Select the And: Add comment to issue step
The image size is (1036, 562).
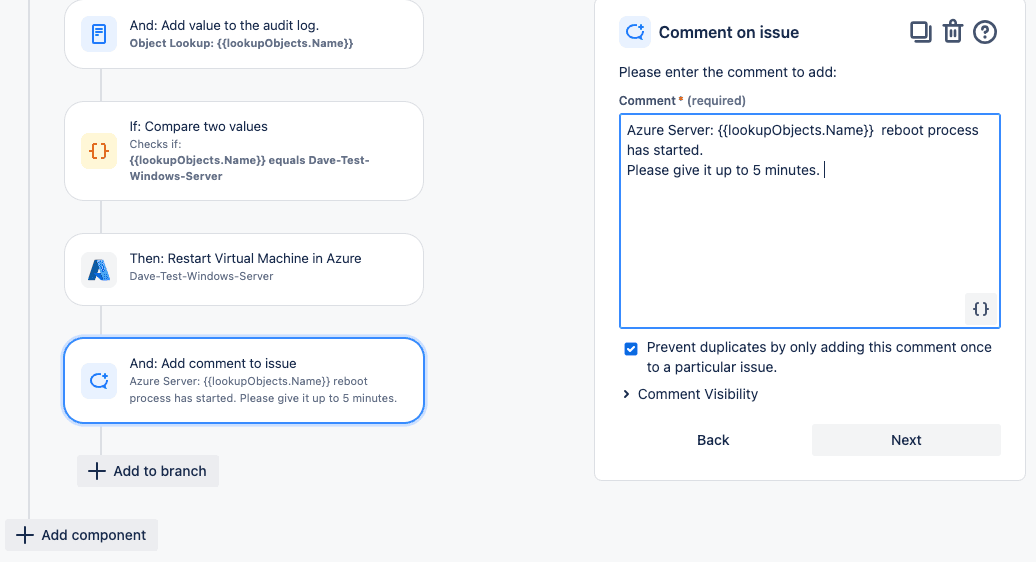point(244,380)
